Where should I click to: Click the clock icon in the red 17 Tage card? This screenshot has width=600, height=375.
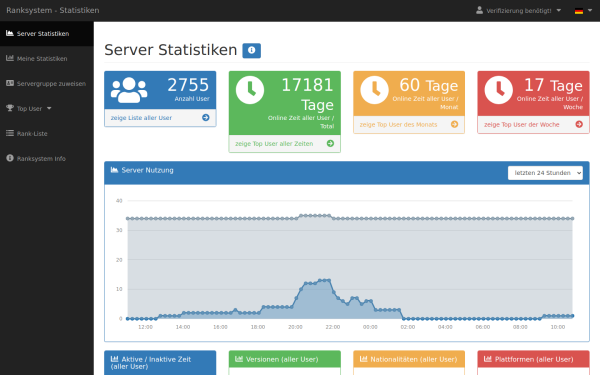(499, 90)
